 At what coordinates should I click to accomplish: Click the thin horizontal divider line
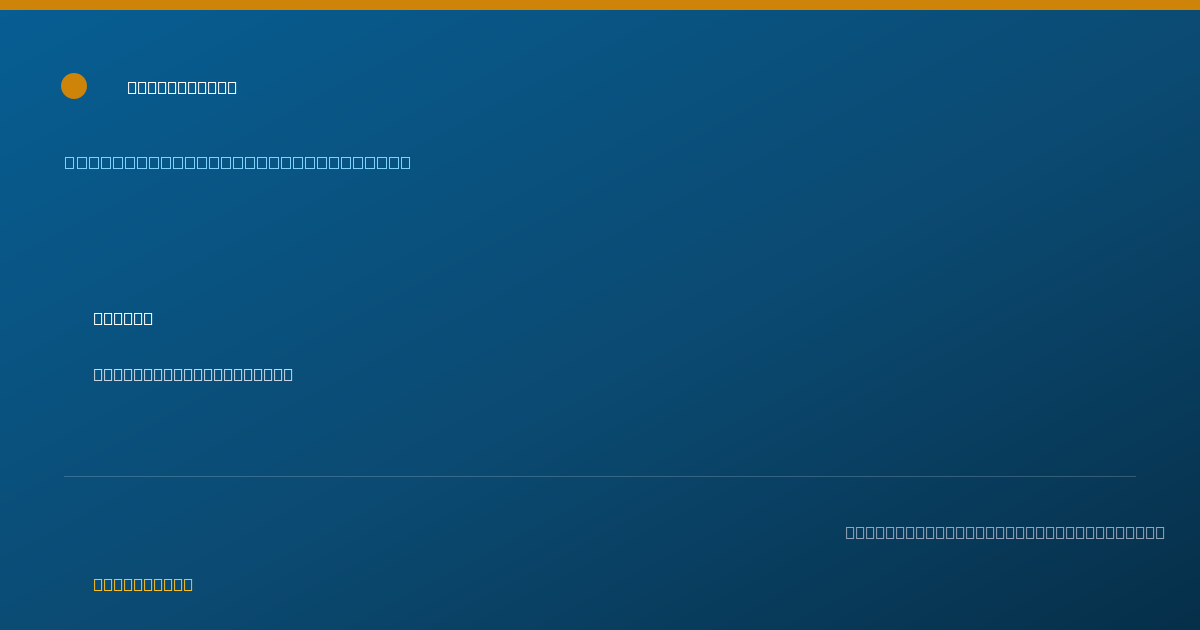click(x=600, y=476)
